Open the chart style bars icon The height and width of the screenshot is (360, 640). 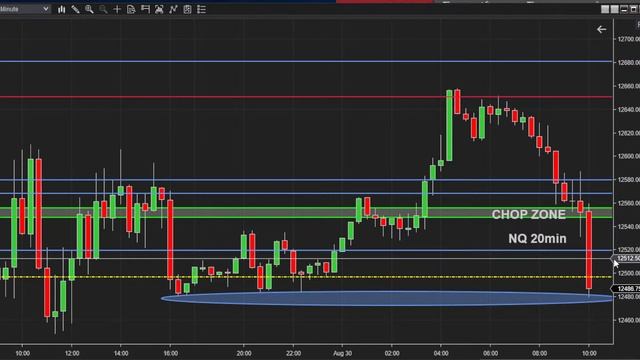click(61, 9)
